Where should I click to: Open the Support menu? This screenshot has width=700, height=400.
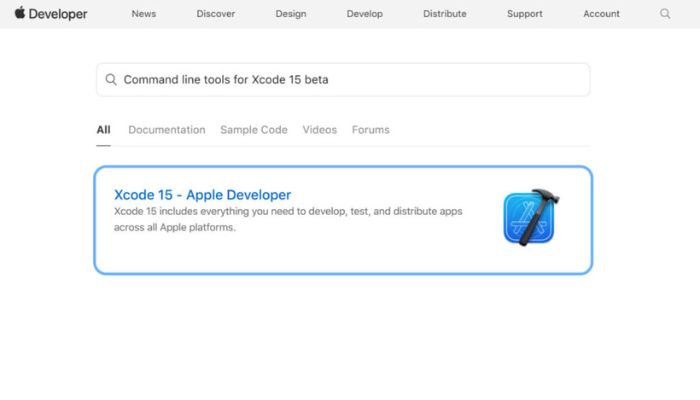coord(525,14)
